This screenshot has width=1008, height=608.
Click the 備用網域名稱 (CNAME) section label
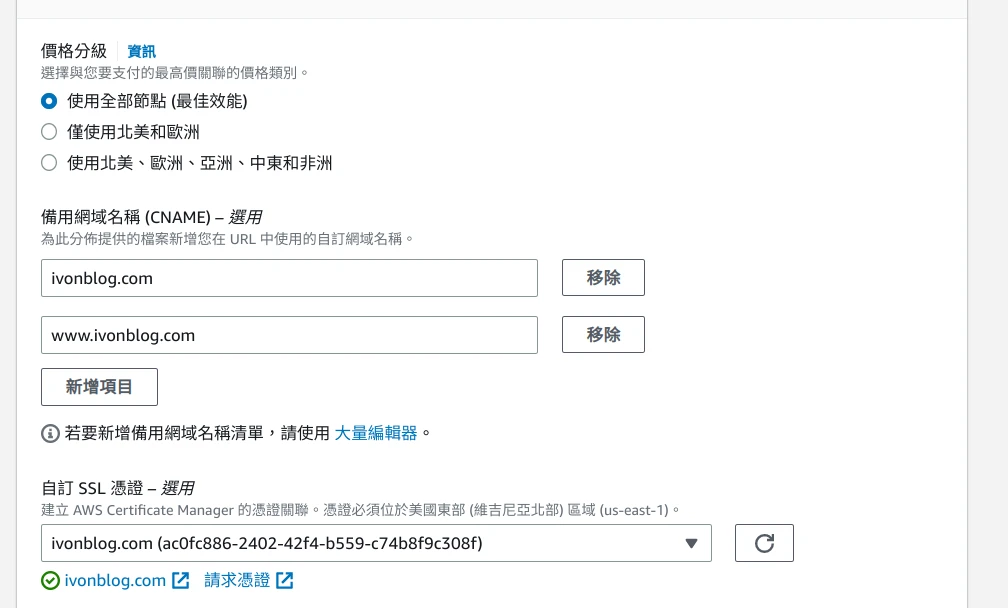pos(151,217)
